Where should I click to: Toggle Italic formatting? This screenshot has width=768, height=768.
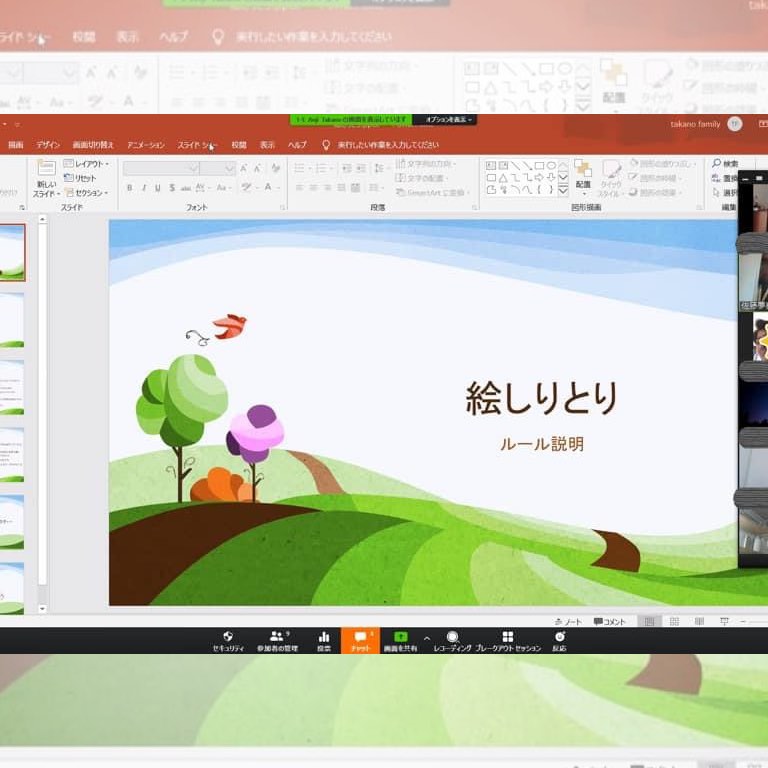[144, 188]
